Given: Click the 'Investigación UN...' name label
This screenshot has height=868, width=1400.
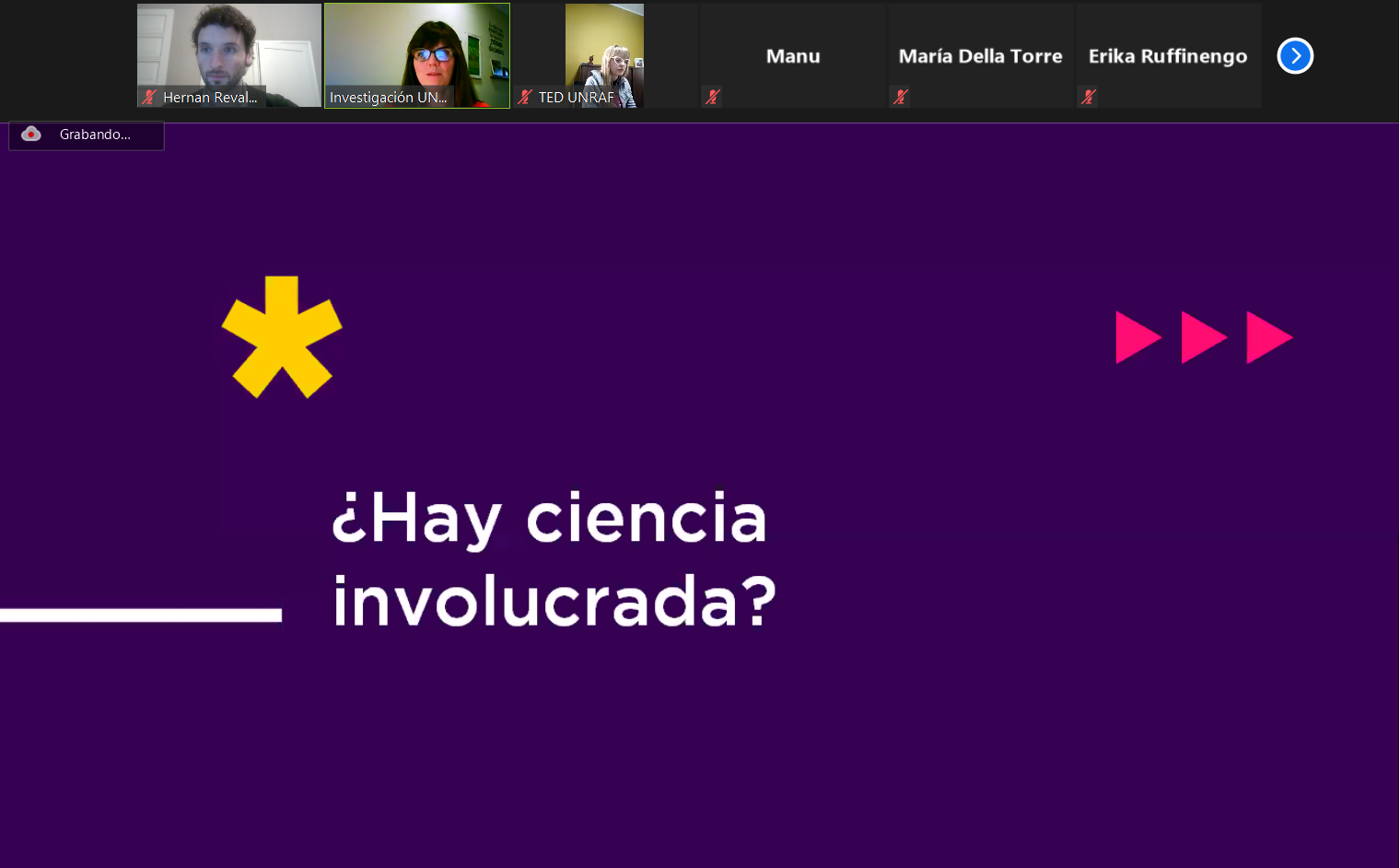Looking at the screenshot, I should (388, 98).
